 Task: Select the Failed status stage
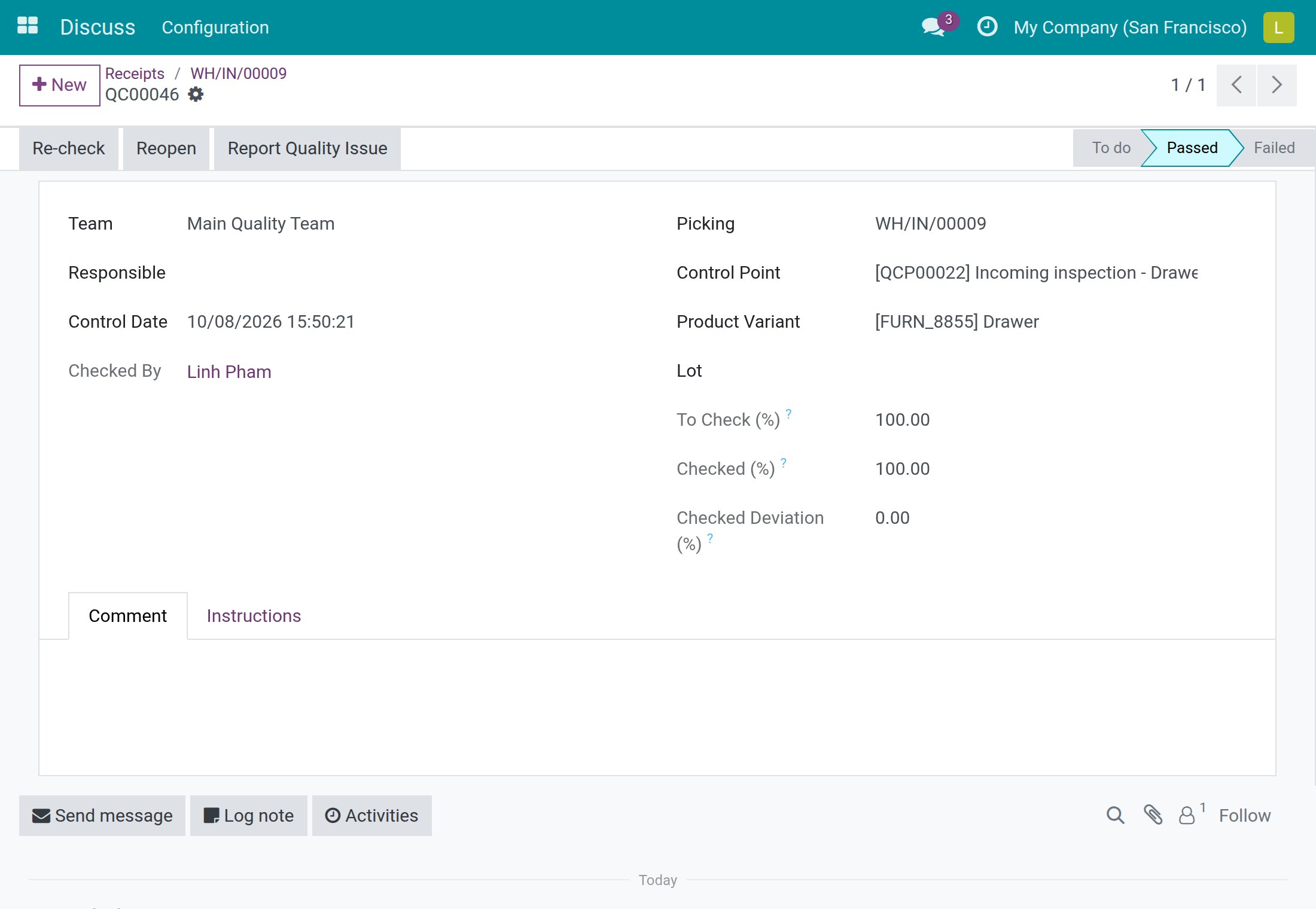point(1274,148)
